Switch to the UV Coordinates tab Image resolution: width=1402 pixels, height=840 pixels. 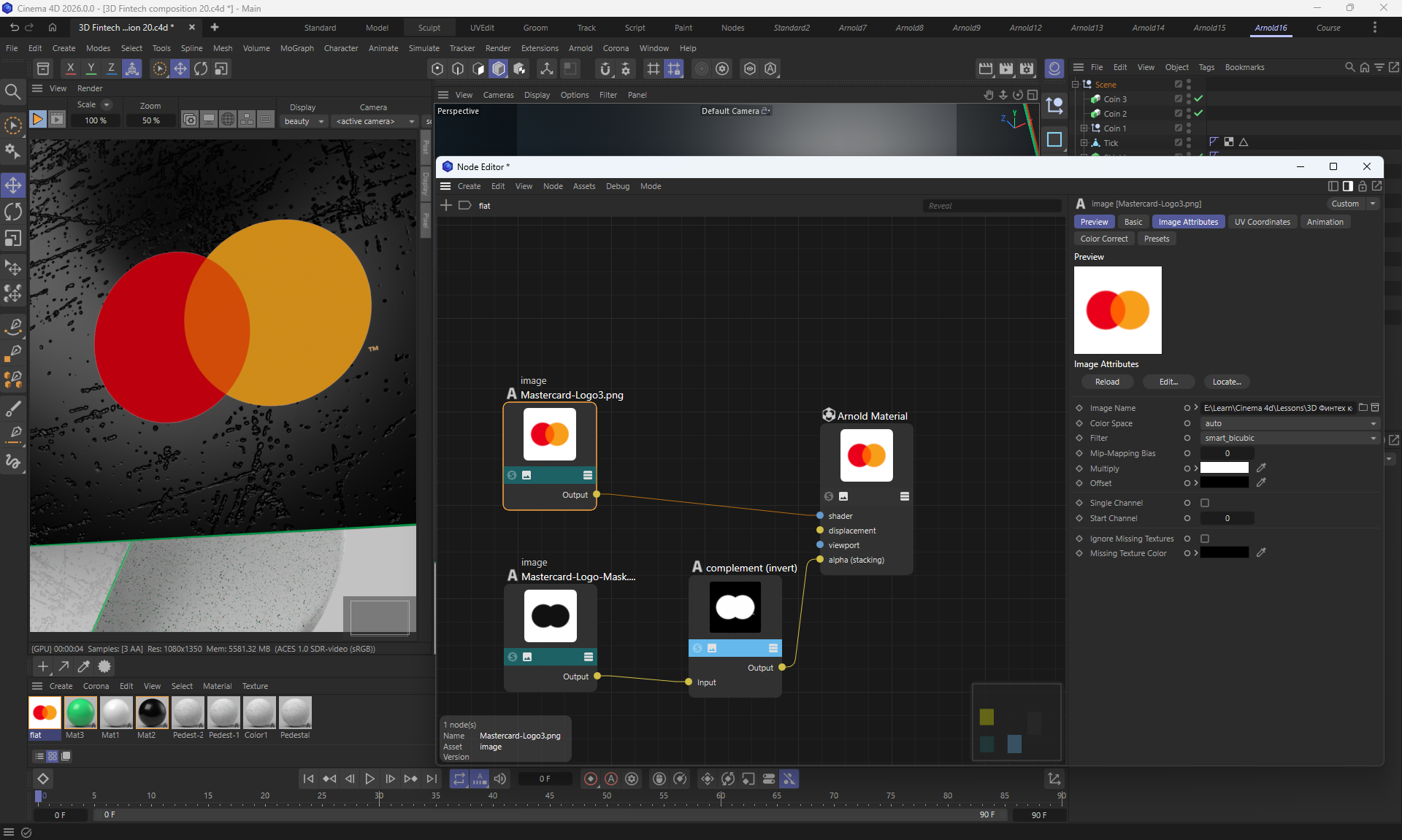(1262, 222)
